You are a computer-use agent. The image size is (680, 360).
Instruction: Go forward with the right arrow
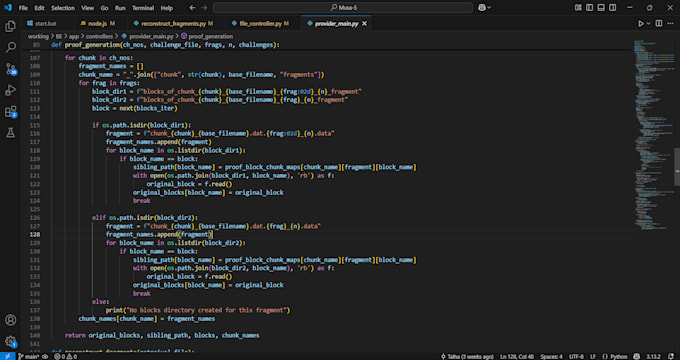204,8
